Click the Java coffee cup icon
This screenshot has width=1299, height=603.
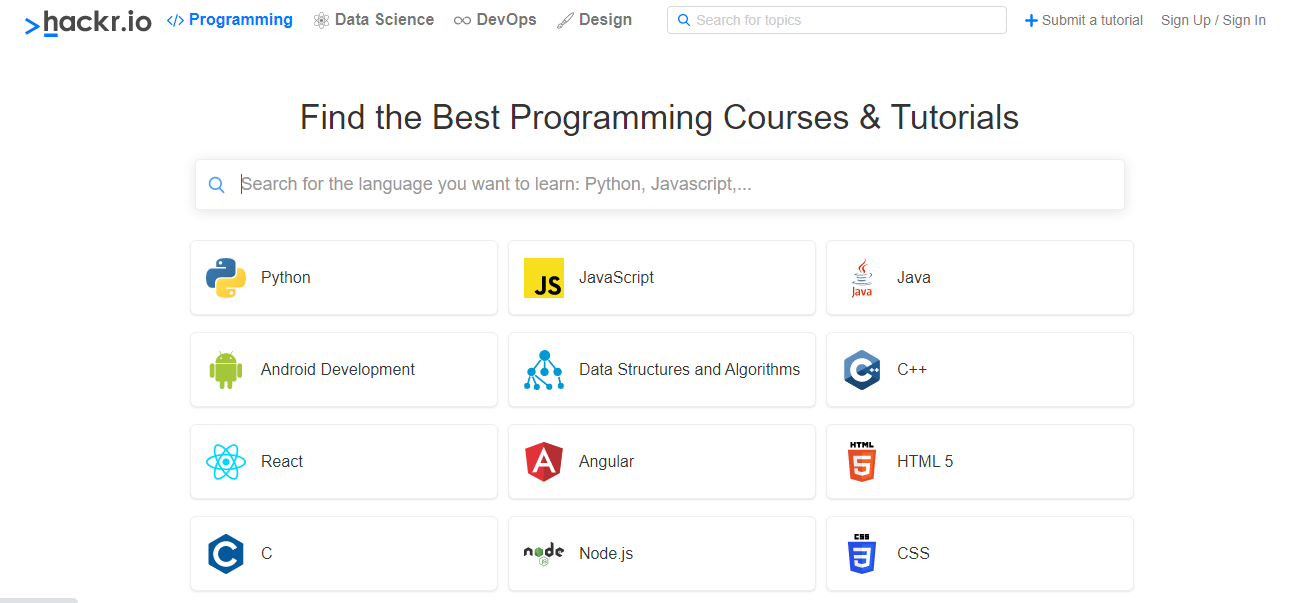pyautogui.click(x=862, y=278)
